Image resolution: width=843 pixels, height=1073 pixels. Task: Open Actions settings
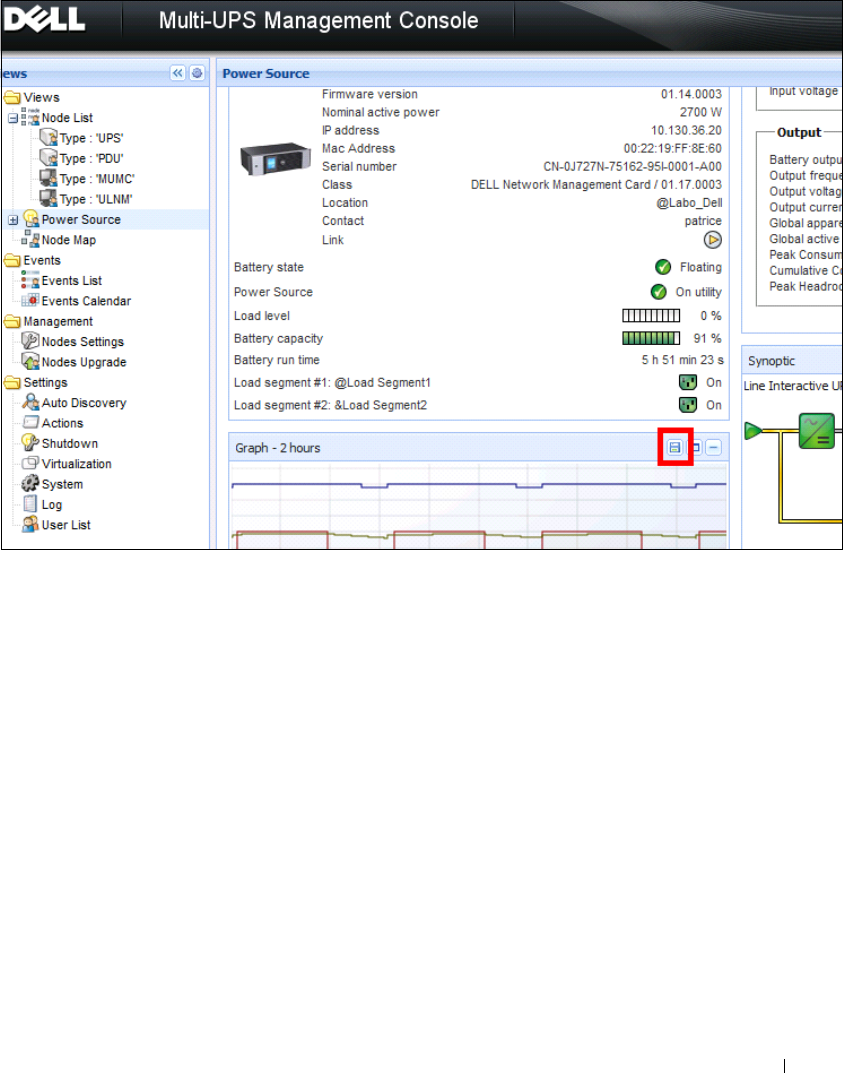tap(62, 424)
